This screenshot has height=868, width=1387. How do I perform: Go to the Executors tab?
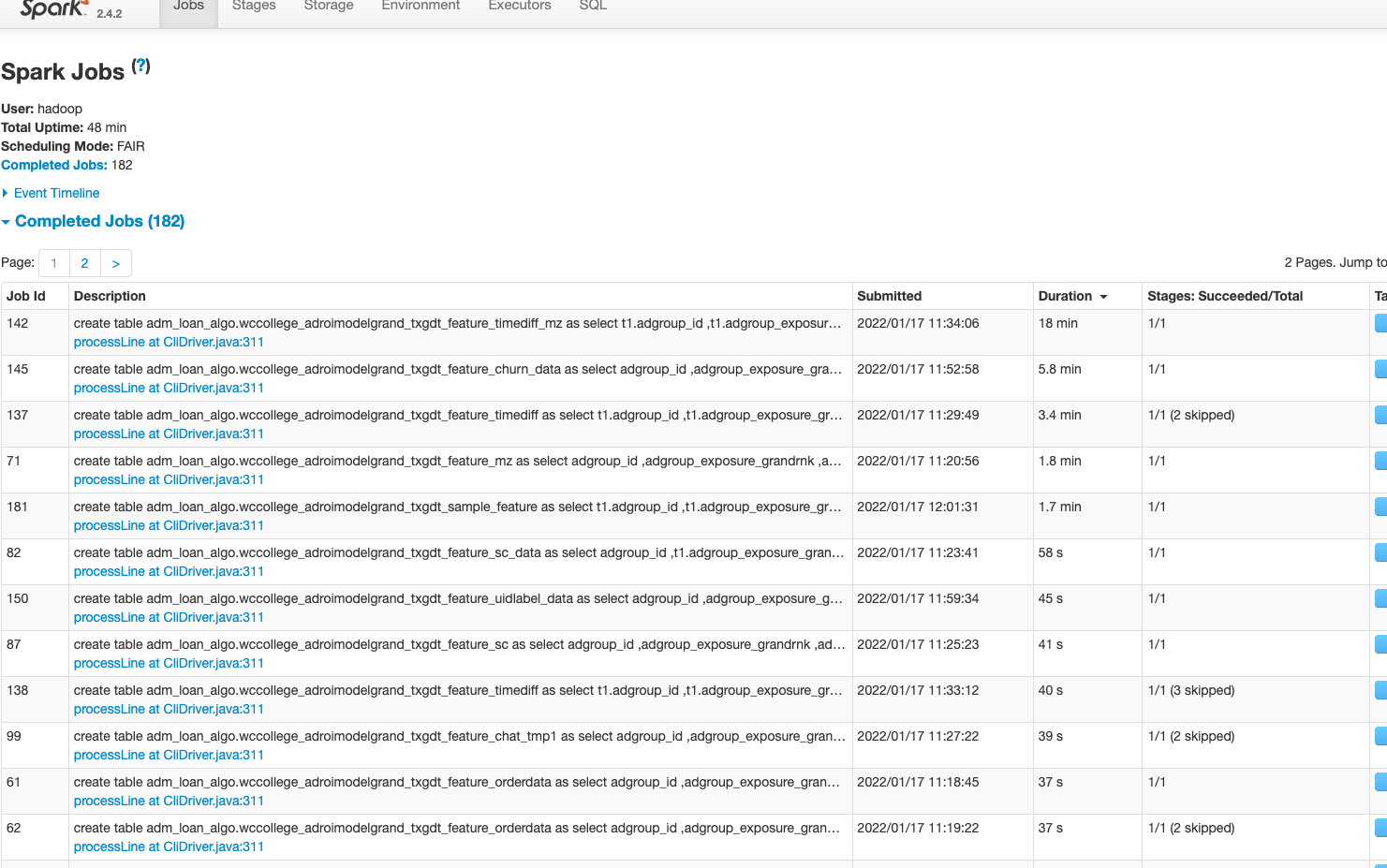point(520,6)
